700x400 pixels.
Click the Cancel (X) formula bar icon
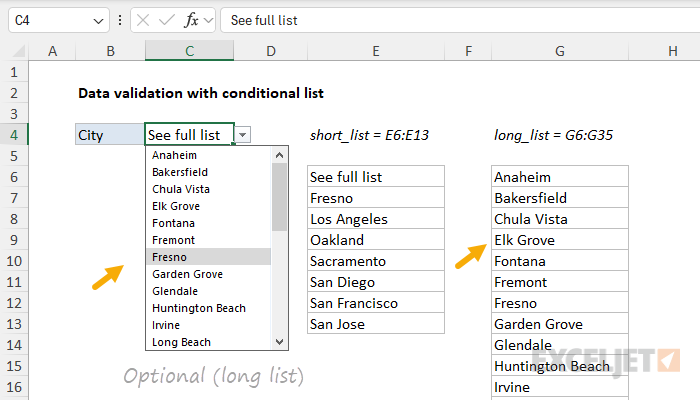143,20
